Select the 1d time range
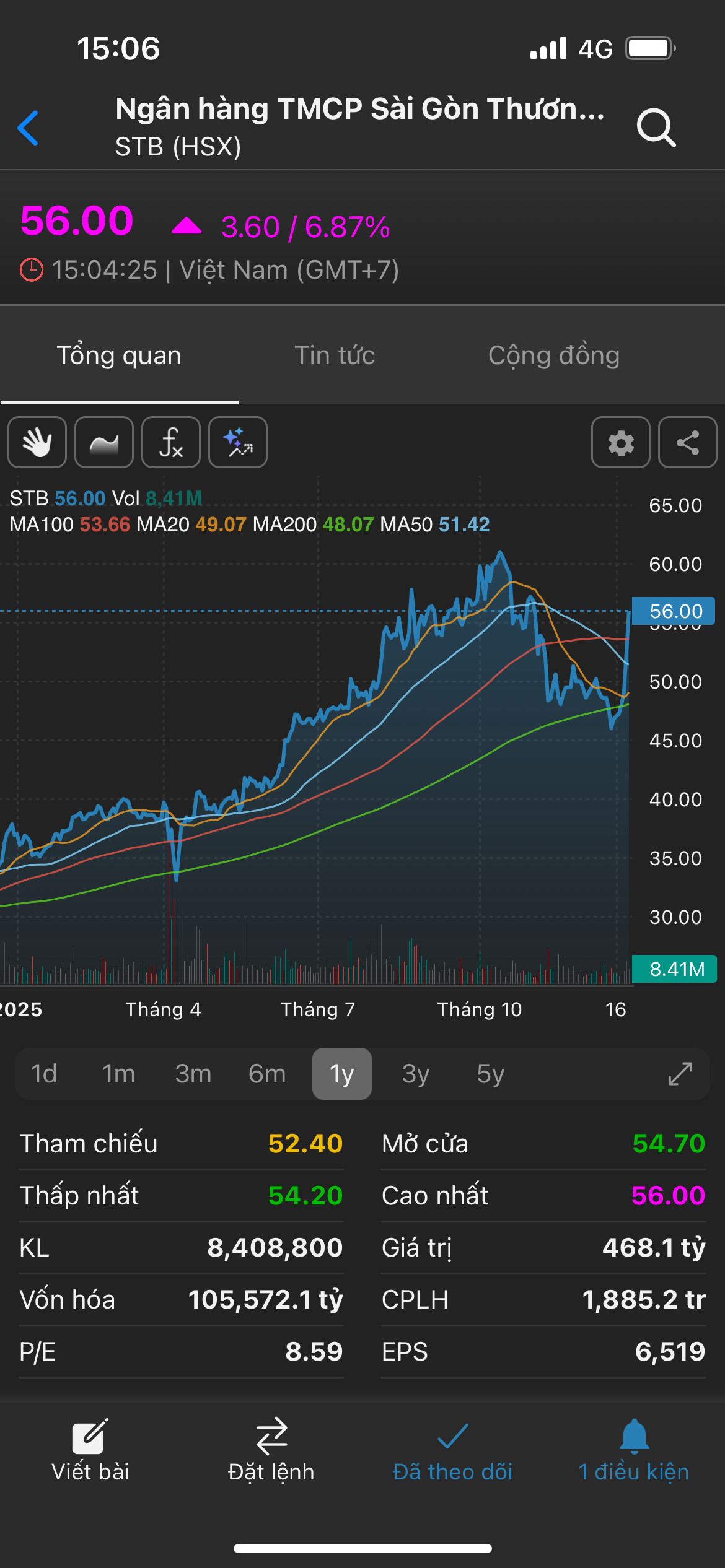This screenshot has width=725, height=1568. [x=44, y=1074]
